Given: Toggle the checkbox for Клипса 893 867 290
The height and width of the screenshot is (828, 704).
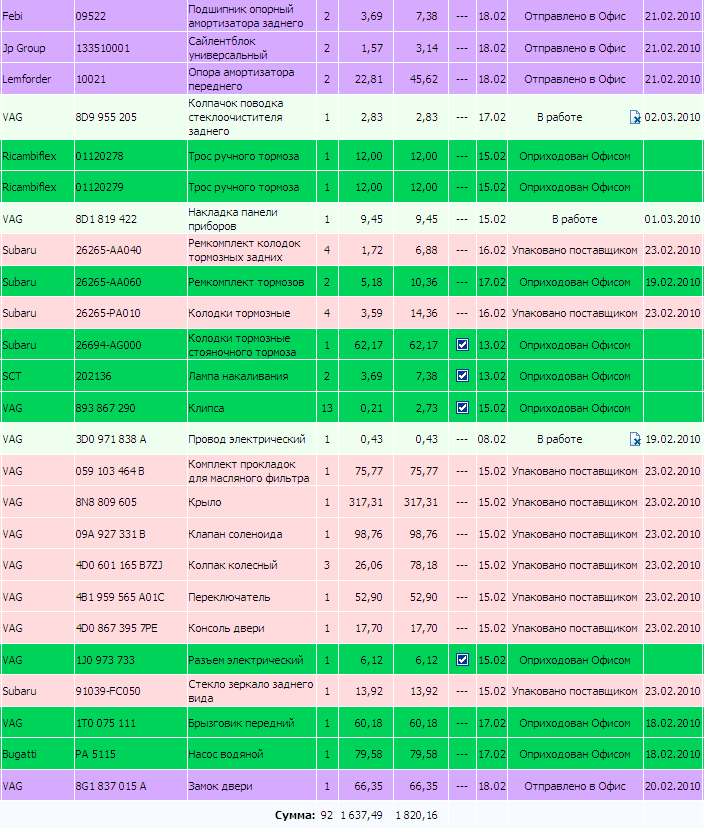Looking at the screenshot, I should [462, 408].
